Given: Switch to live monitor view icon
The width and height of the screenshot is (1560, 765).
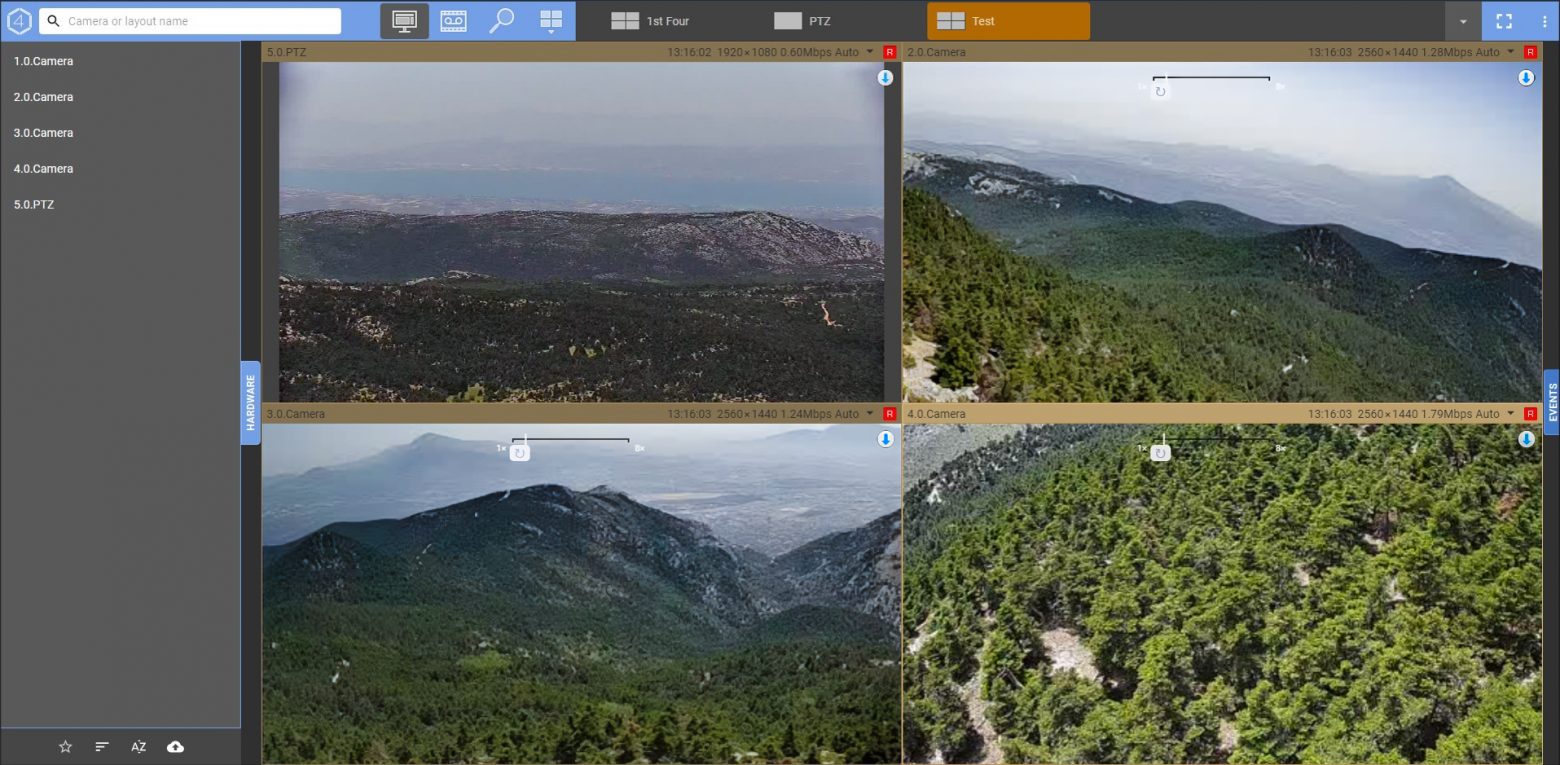Looking at the screenshot, I should point(404,21).
